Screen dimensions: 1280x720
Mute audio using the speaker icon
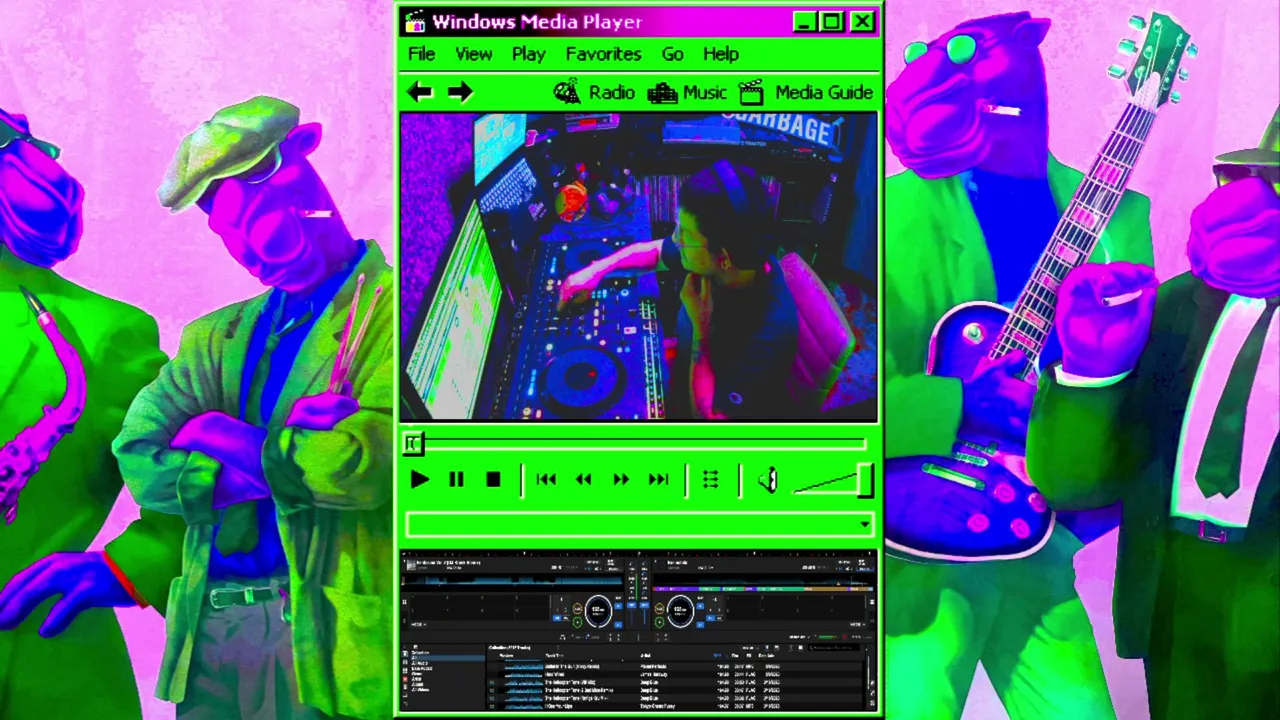point(767,481)
